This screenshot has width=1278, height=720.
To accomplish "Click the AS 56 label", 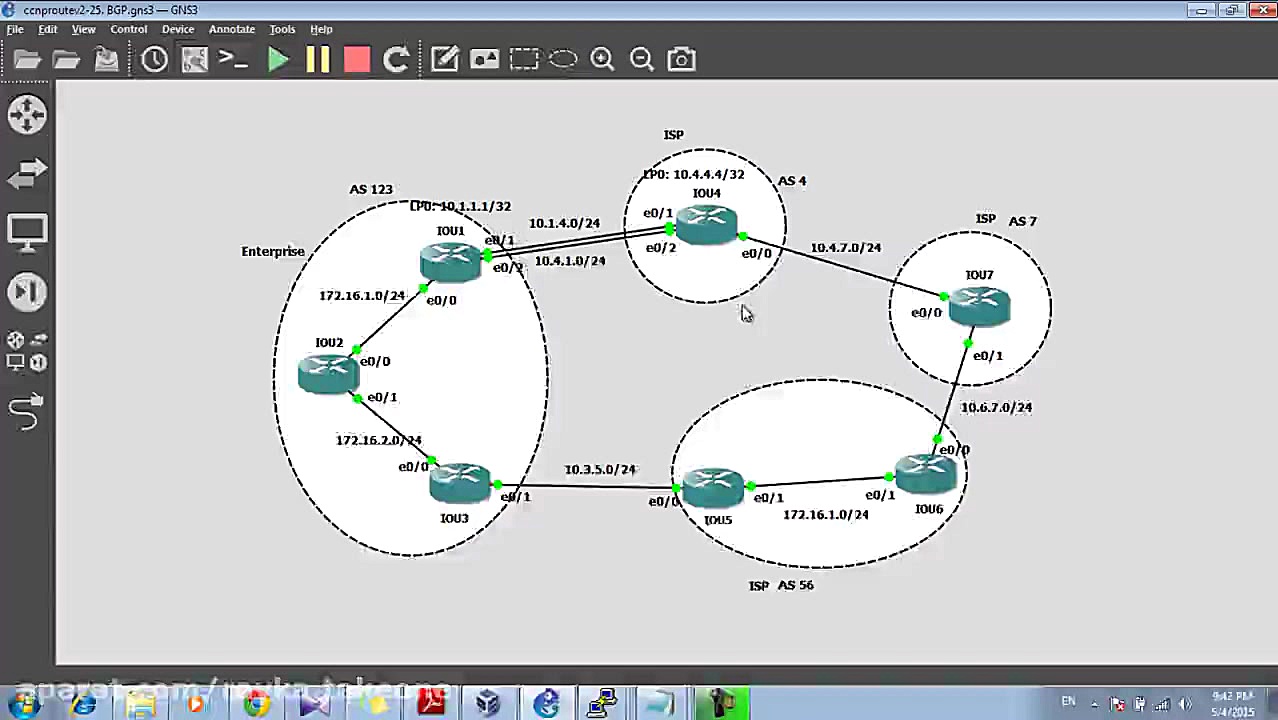I will pyautogui.click(x=796, y=585).
